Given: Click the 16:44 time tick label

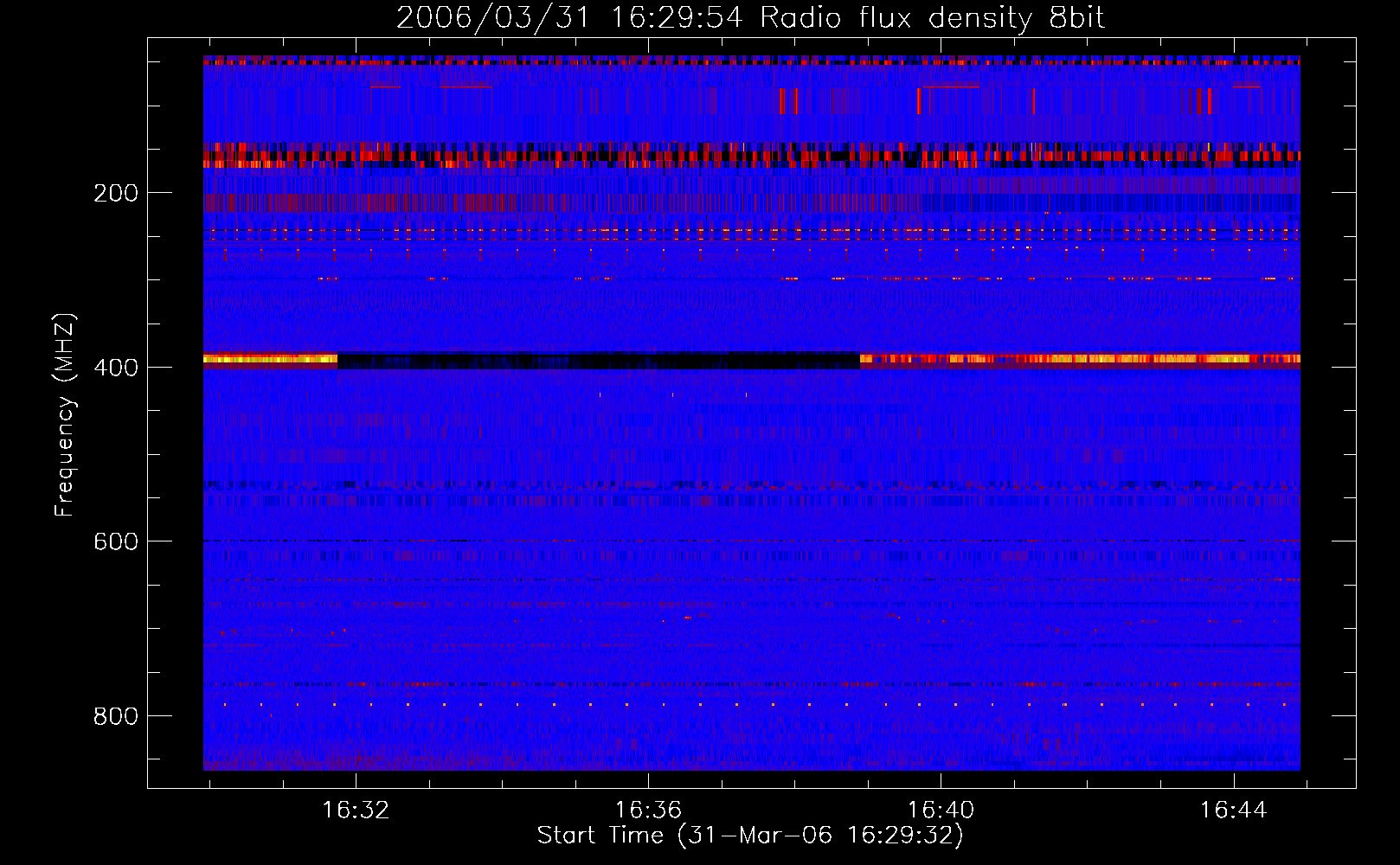Looking at the screenshot, I should pyautogui.click(x=1233, y=811).
